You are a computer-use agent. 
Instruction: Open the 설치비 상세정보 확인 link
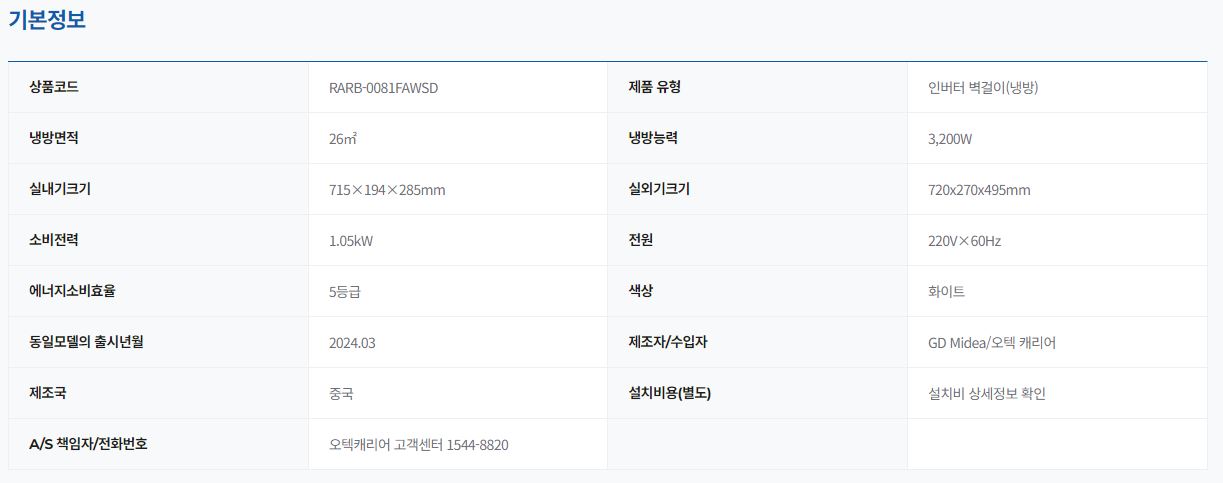(x=987, y=394)
